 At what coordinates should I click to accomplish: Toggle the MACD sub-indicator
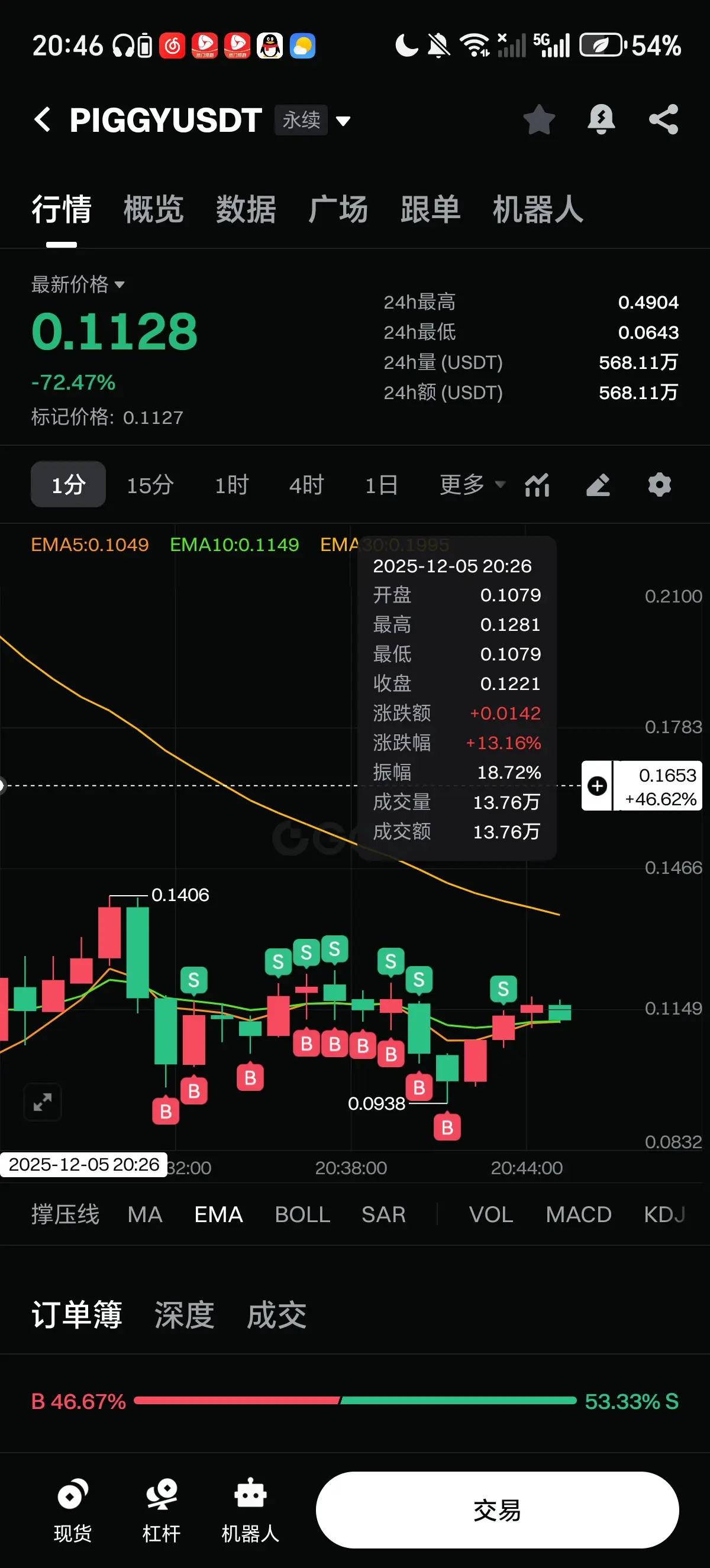pos(579,1214)
